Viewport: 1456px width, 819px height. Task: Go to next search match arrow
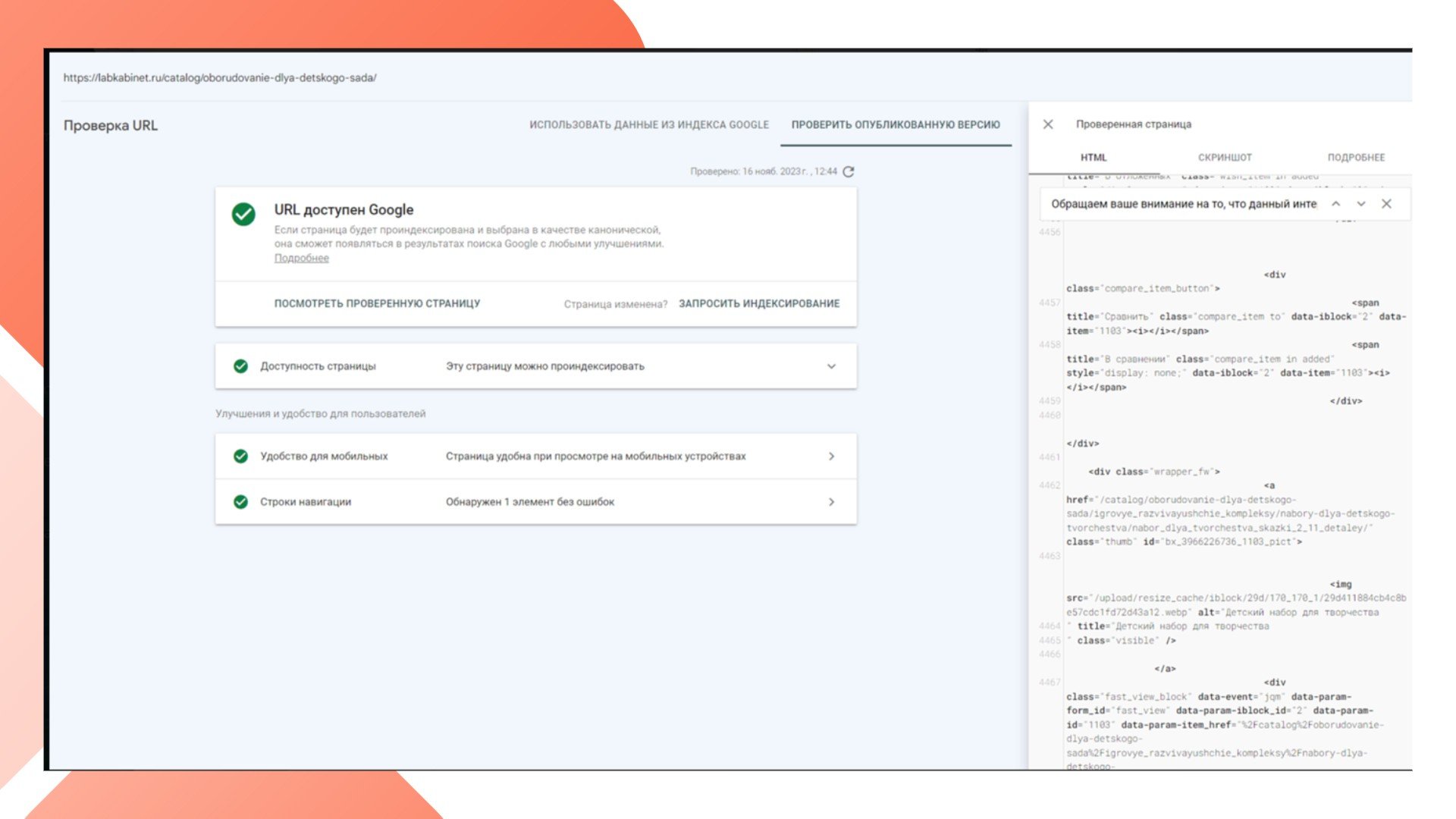[1361, 204]
